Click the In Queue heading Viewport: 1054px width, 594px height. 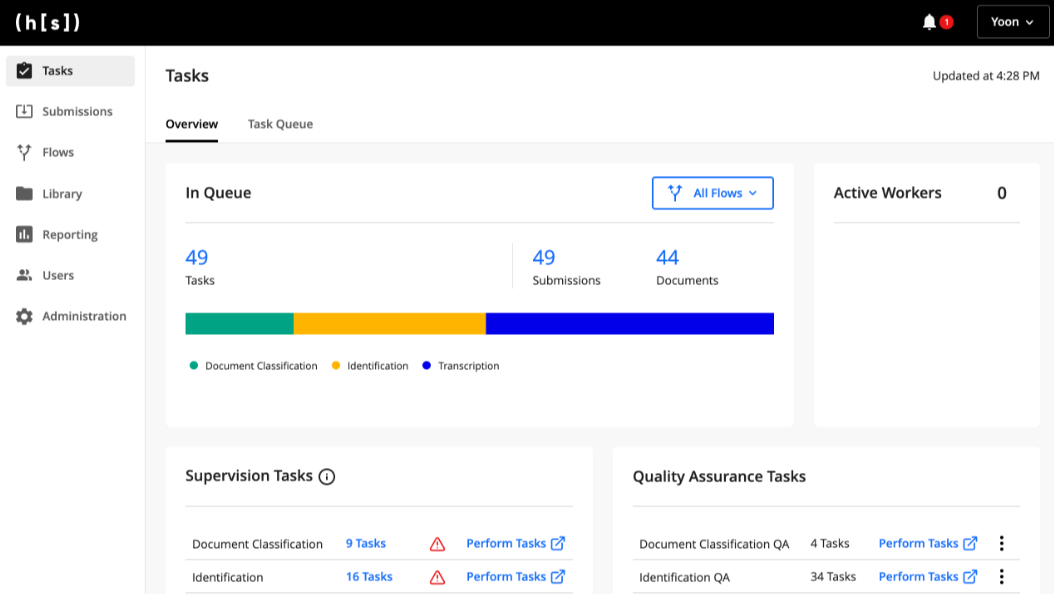point(218,193)
